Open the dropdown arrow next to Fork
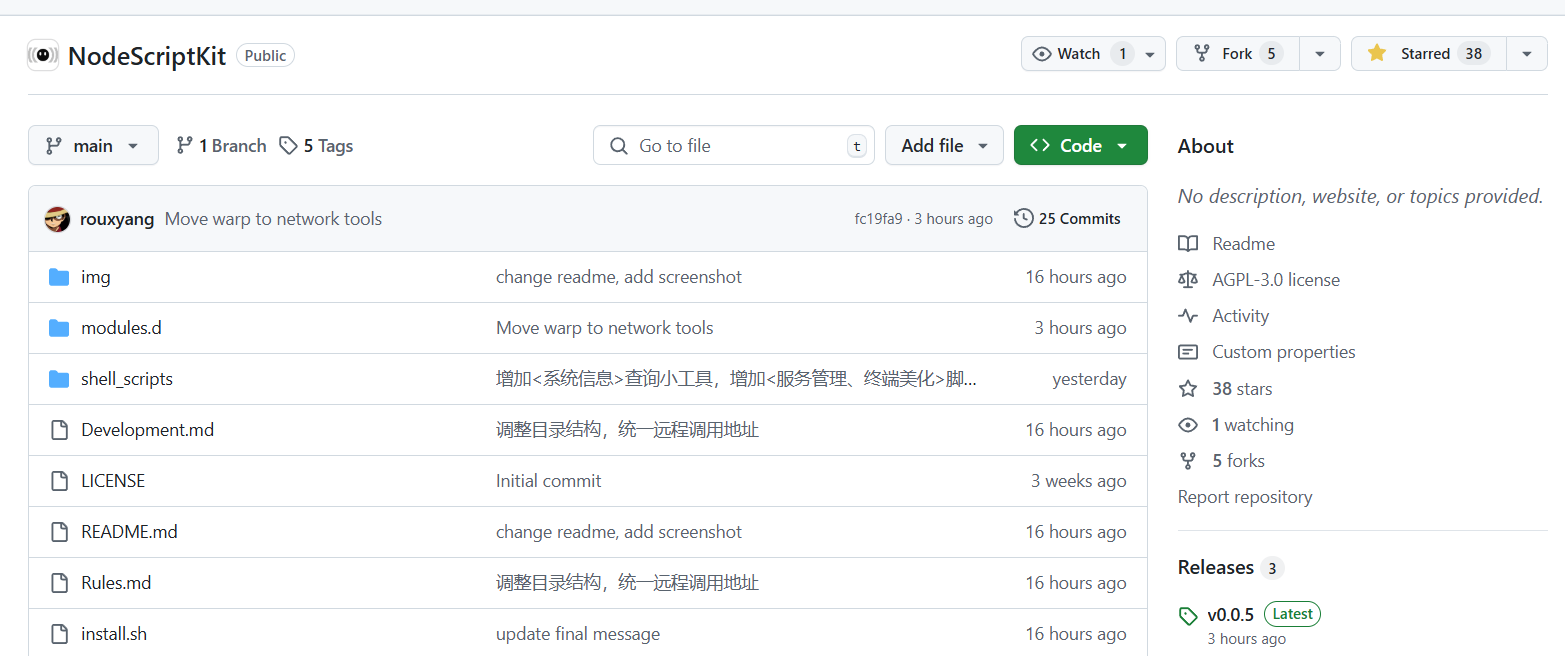The image size is (1565, 656). click(1320, 54)
